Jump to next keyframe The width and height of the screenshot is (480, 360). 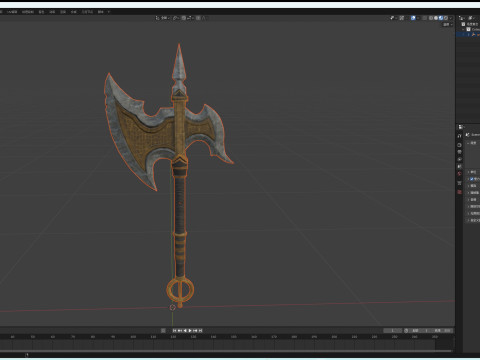(195, 331)
